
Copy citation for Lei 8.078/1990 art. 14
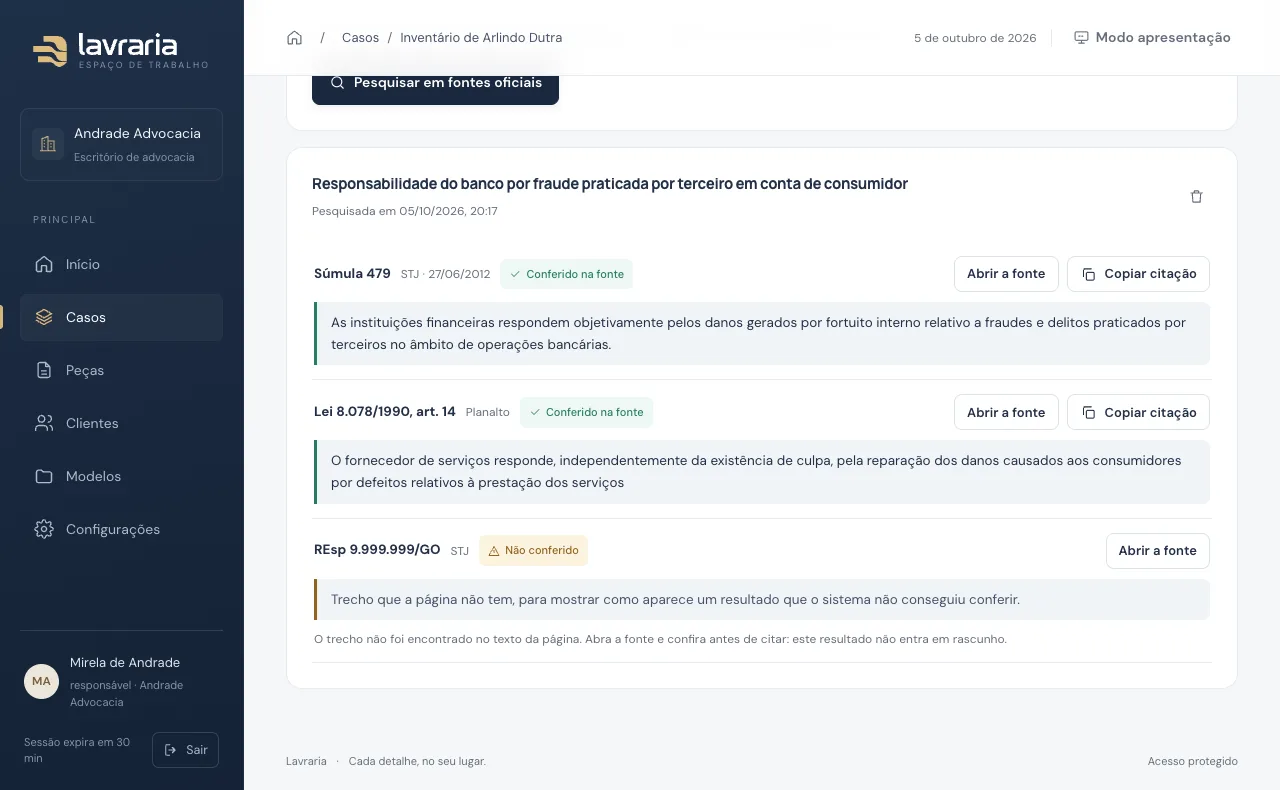click(x=1138, y=412)
